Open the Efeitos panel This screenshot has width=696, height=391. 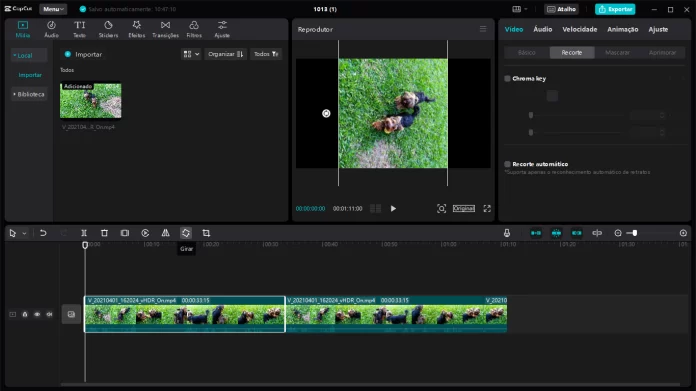tap(137, 29)
